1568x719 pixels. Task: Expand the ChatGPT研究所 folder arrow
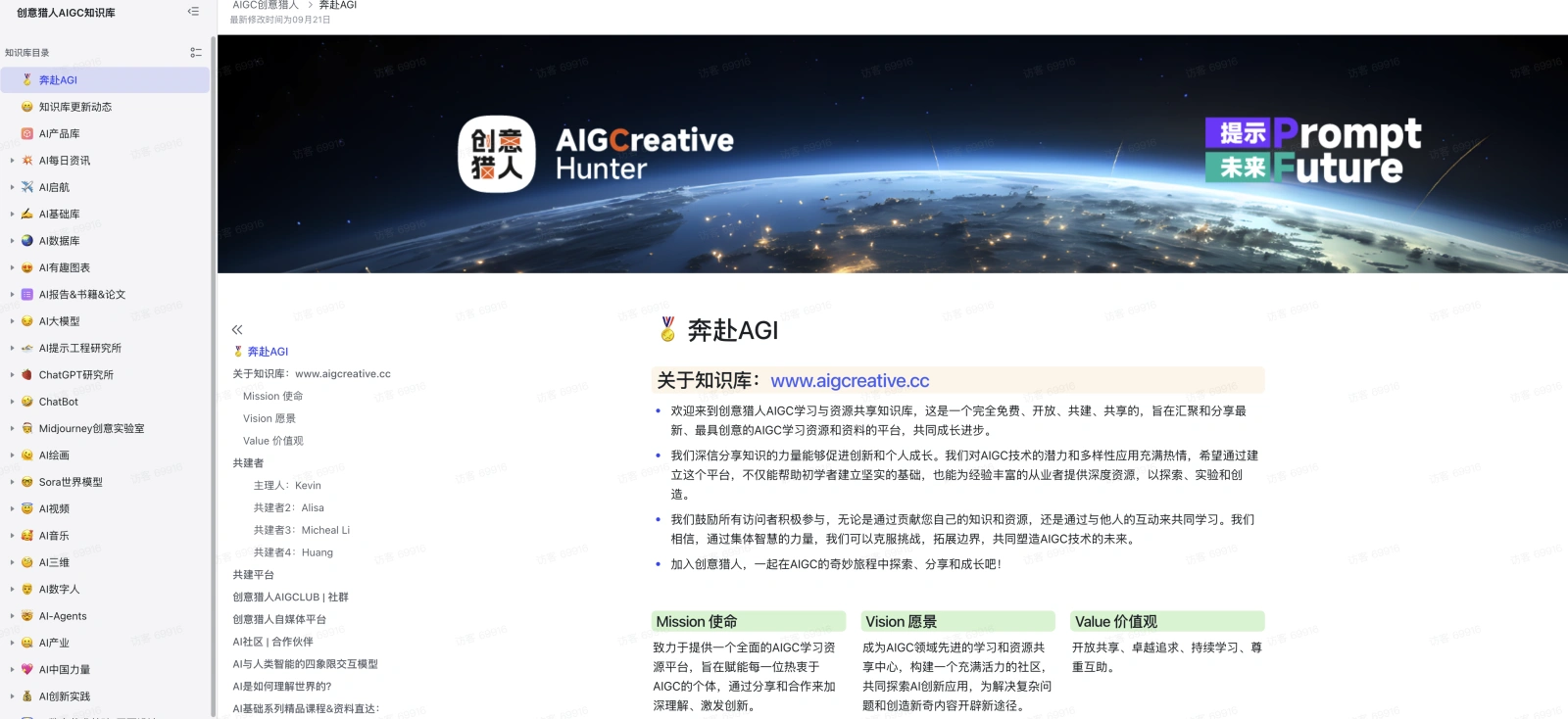click(12, 375)
